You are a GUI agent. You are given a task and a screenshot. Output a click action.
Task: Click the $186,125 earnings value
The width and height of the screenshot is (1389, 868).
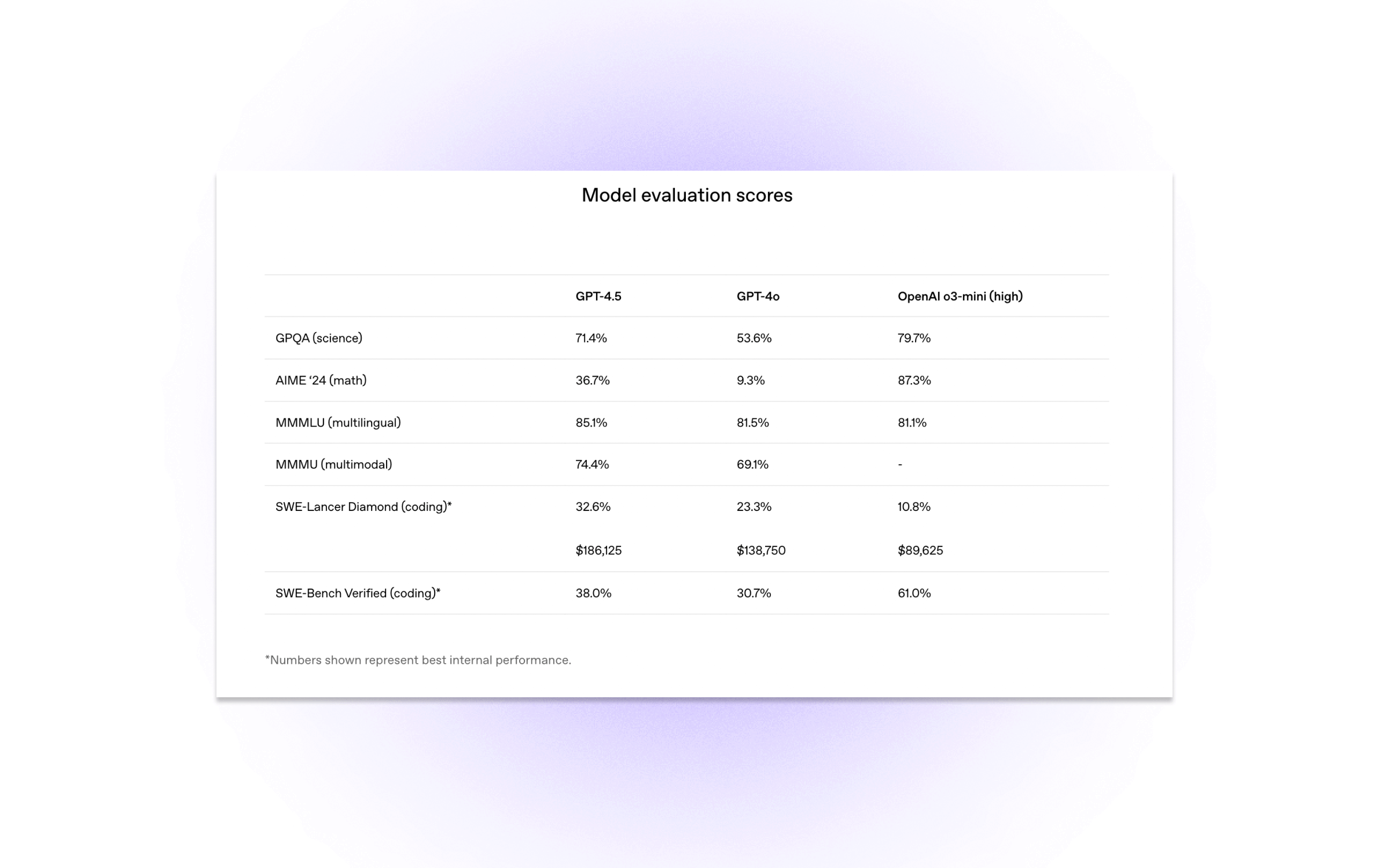click(x=598, y=550)
